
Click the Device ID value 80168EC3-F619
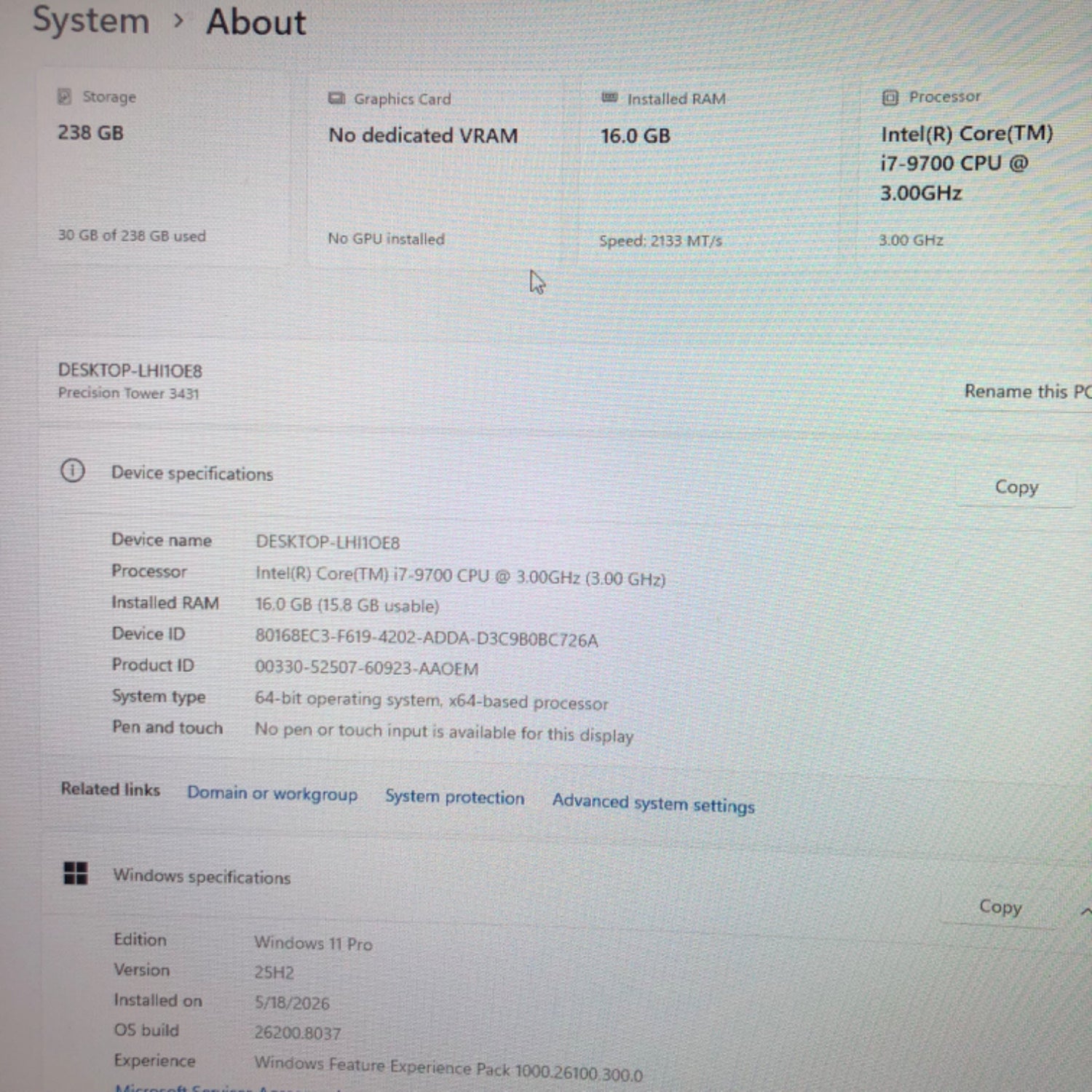[427, 638]
